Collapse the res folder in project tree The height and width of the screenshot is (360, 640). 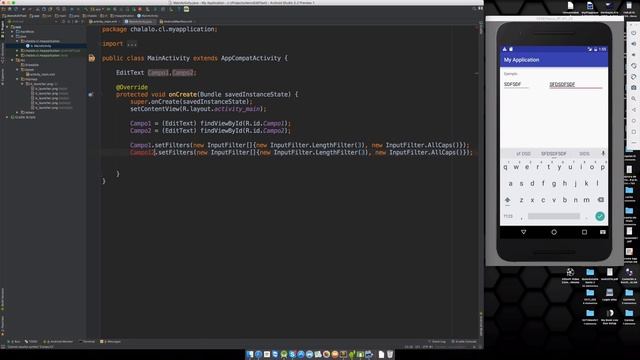click(x=12, y=60)
